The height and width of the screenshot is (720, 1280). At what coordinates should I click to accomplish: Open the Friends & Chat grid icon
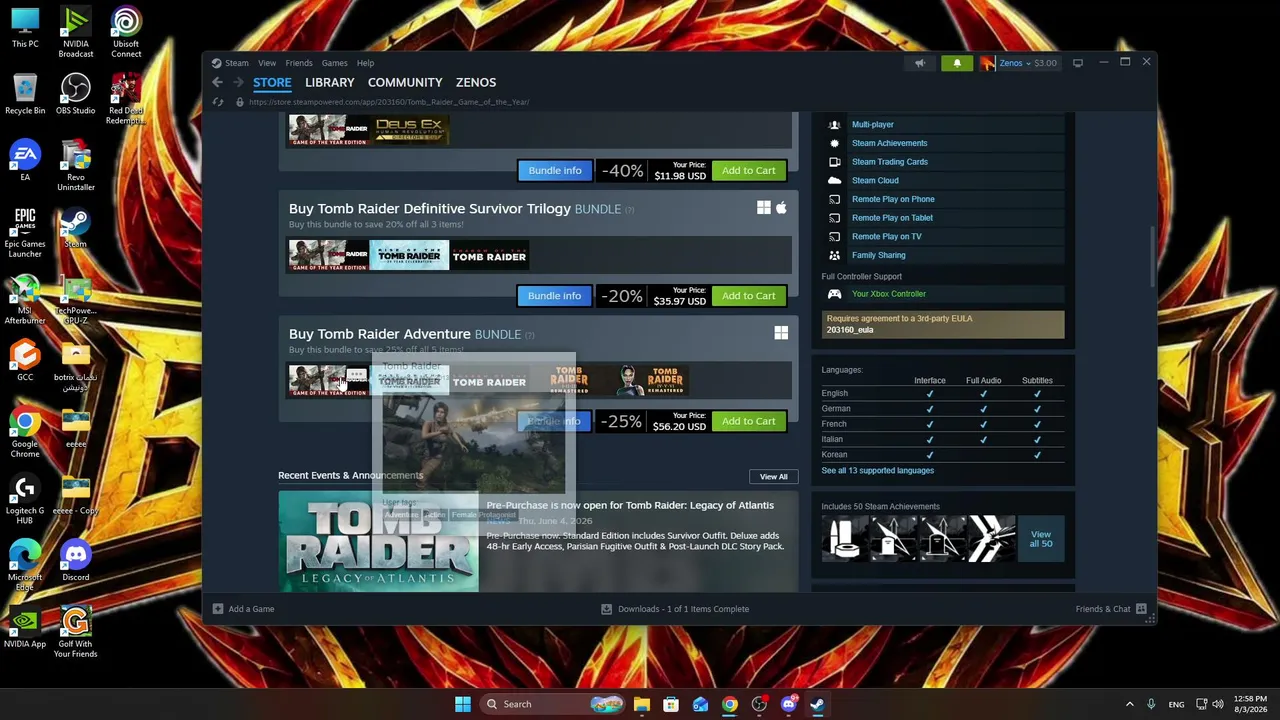(x=1141, y=609)
